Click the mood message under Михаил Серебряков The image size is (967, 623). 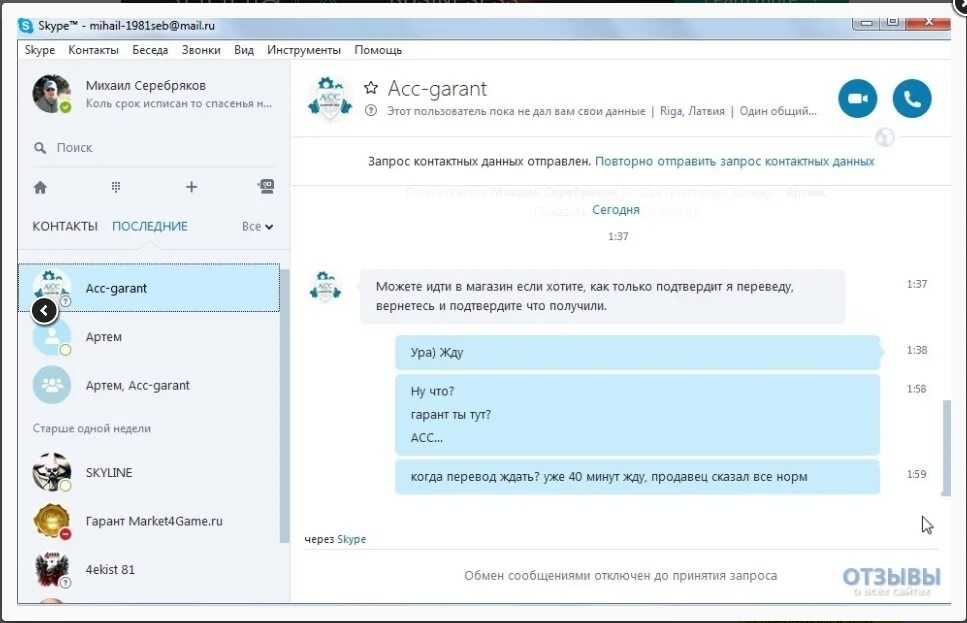tap(178, 104)
